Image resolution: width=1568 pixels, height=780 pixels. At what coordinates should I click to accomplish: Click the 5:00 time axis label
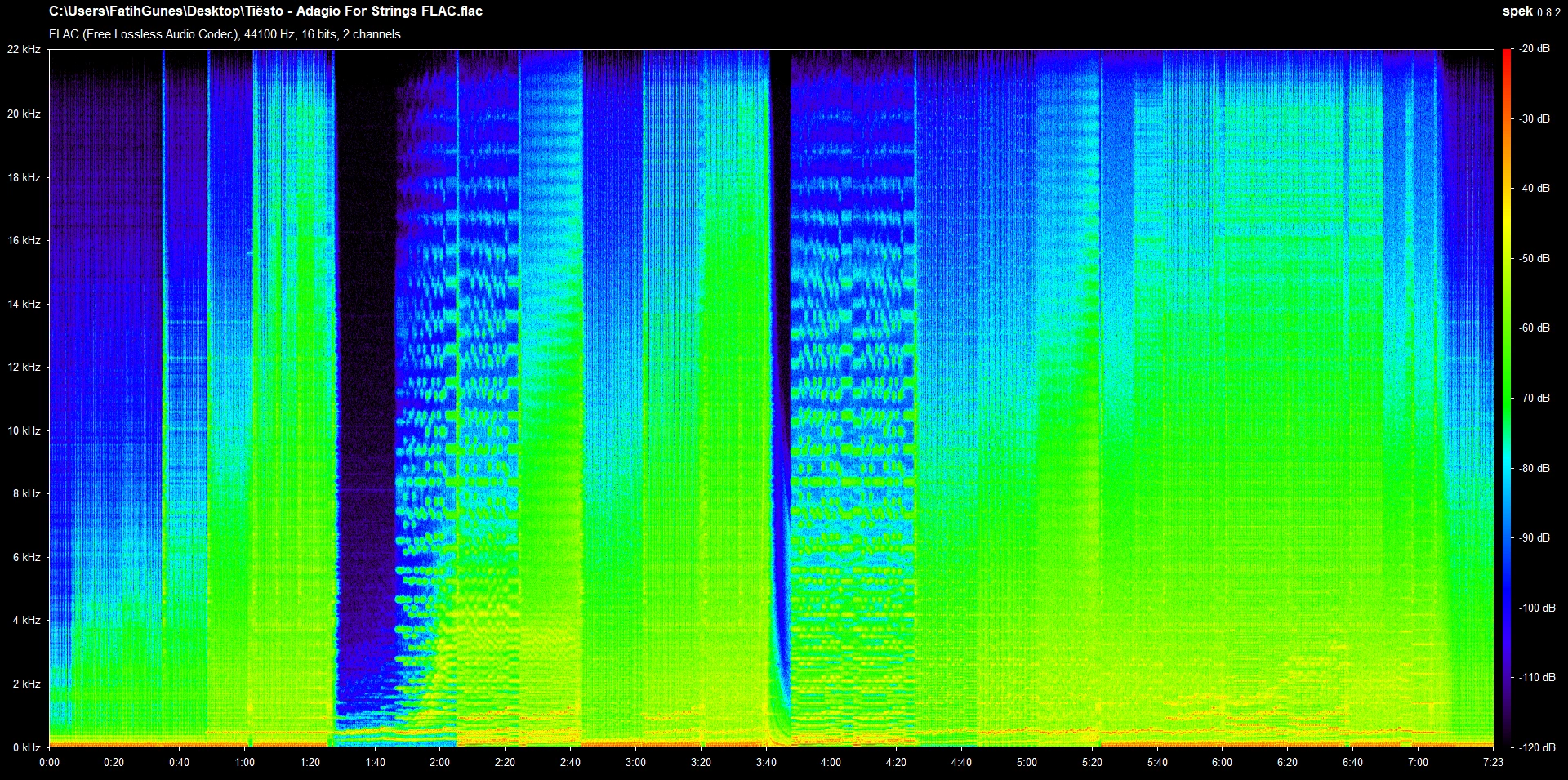[1027, 763]
